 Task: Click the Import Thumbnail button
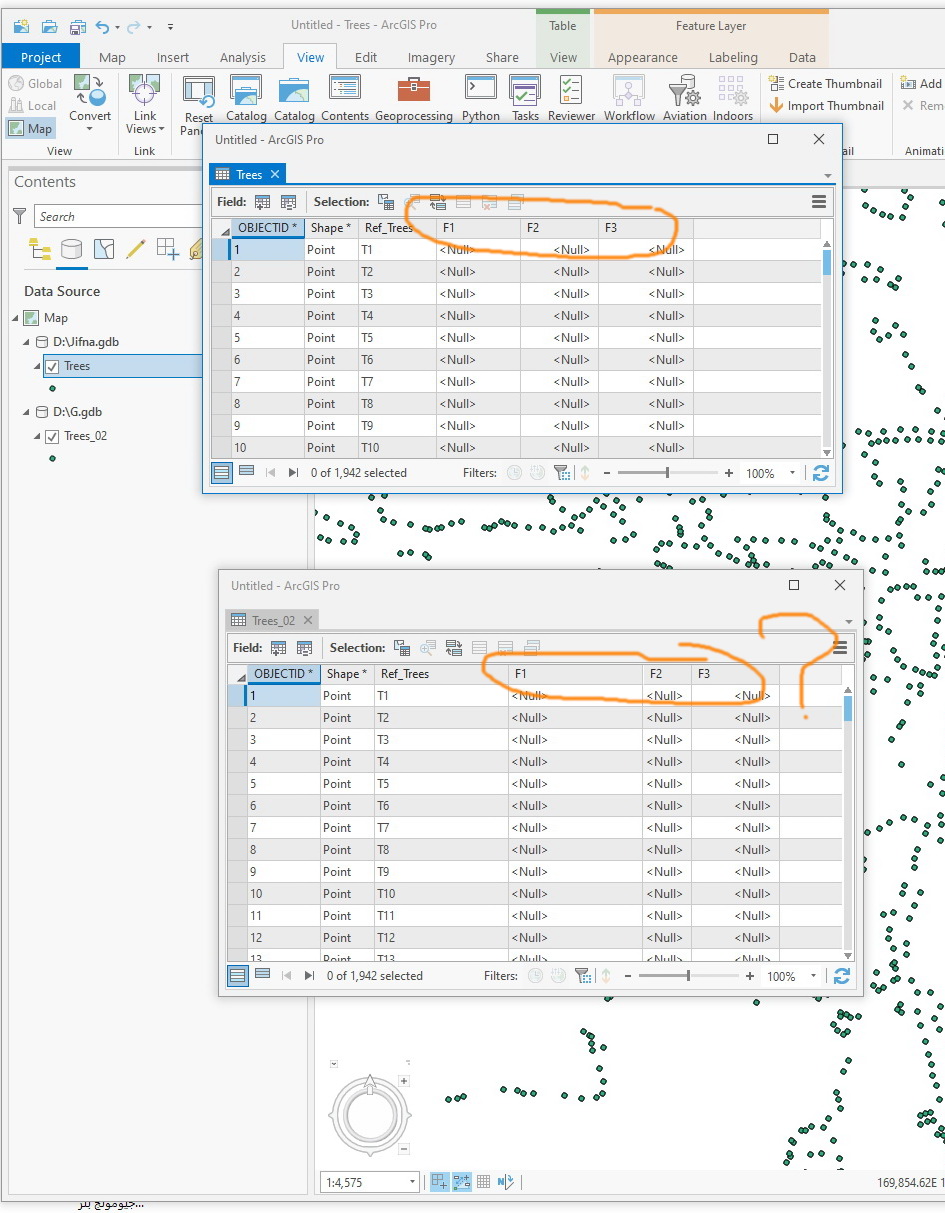(826, 105)
